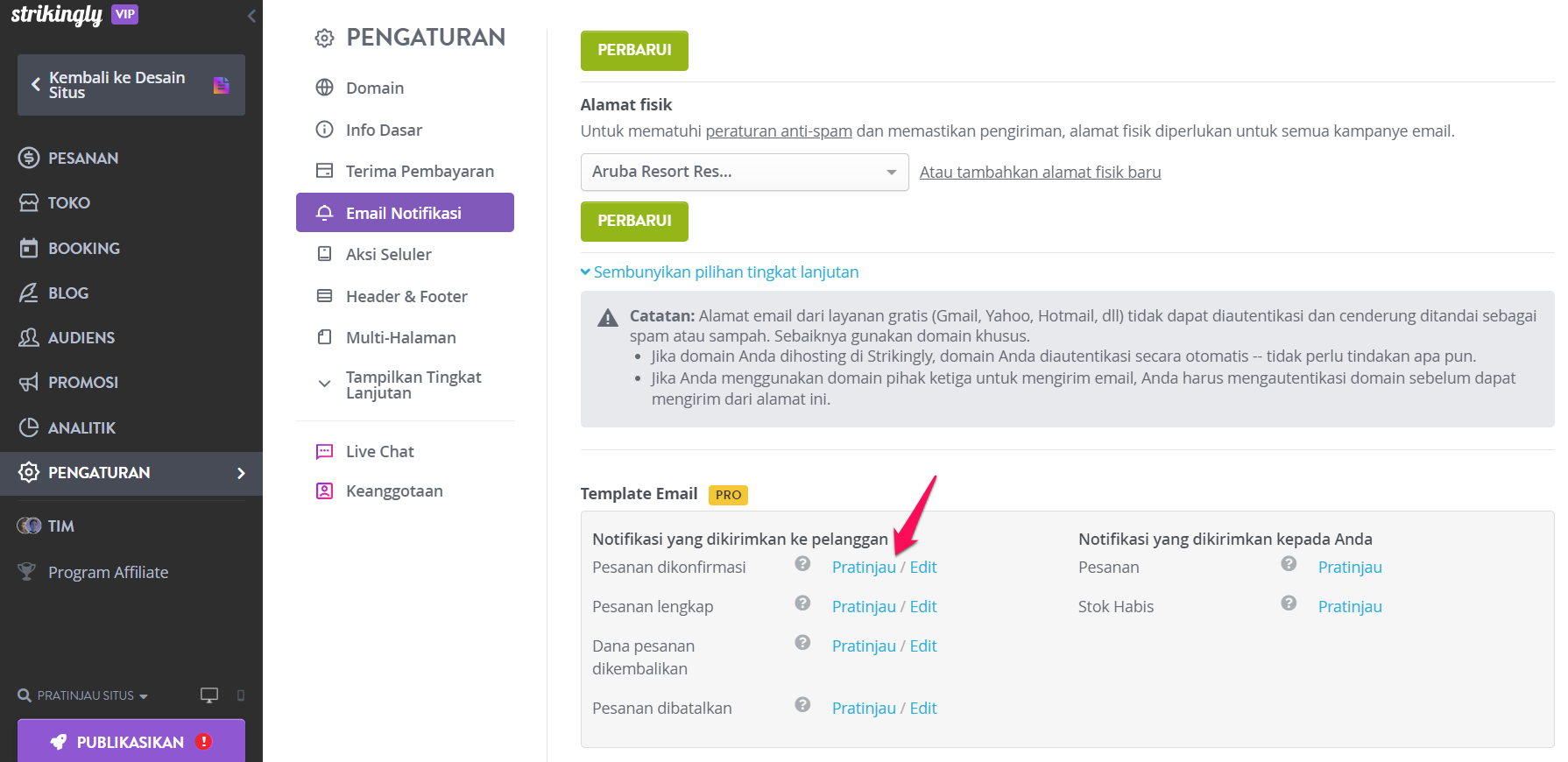The image size is (1568, 762).
Task: Click the help icon beside Pesanan dikonfirmasi
Action: (802, 564)
